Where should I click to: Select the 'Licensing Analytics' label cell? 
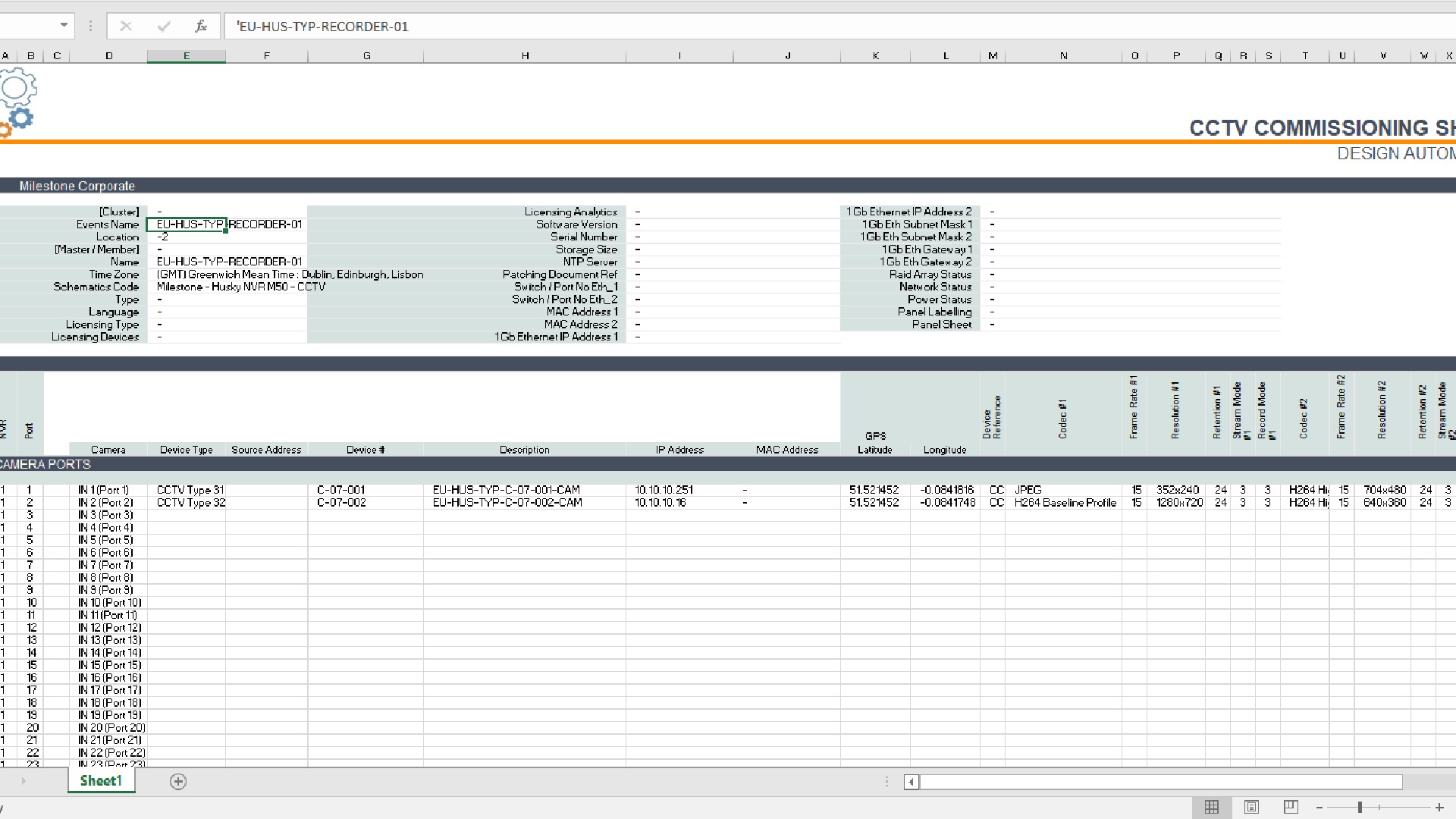click(570, 212)
